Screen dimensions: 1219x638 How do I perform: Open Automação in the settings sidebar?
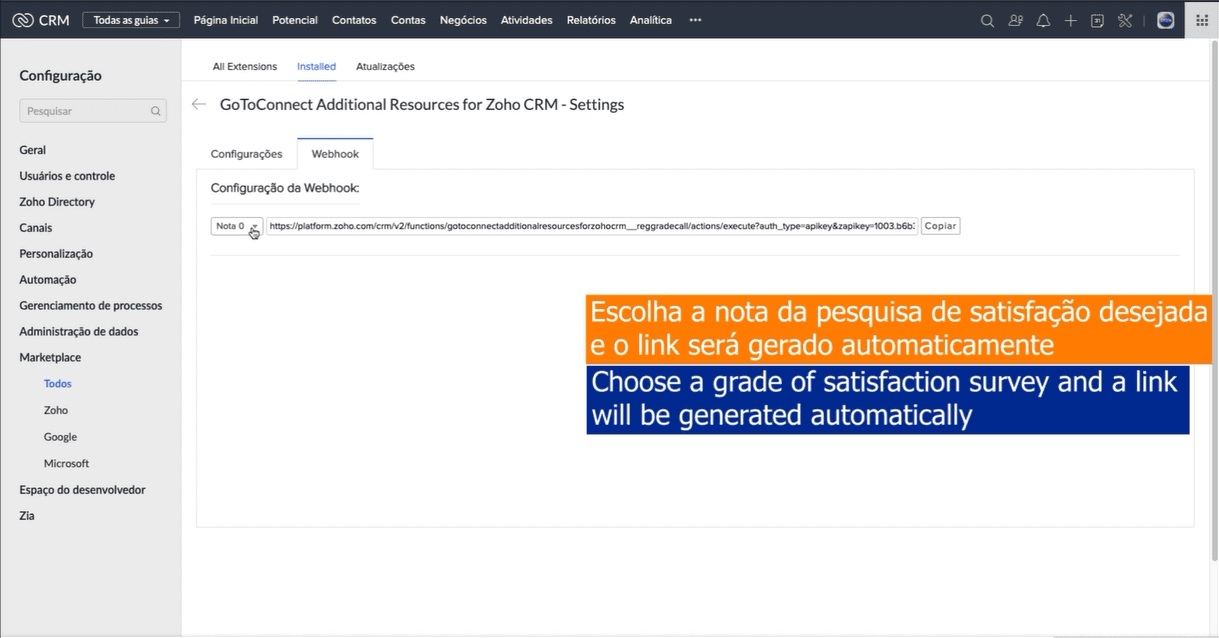pos(48,280)
